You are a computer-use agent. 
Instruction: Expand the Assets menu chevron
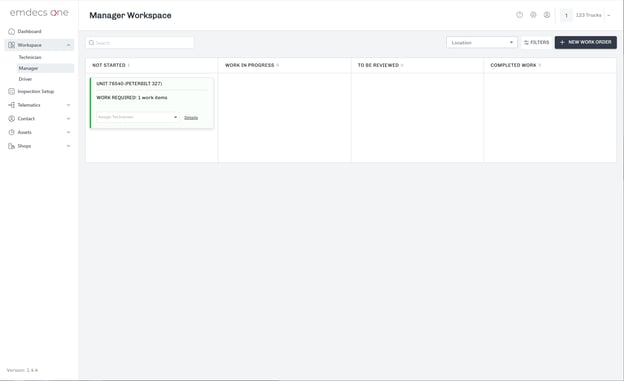(68, 132)
